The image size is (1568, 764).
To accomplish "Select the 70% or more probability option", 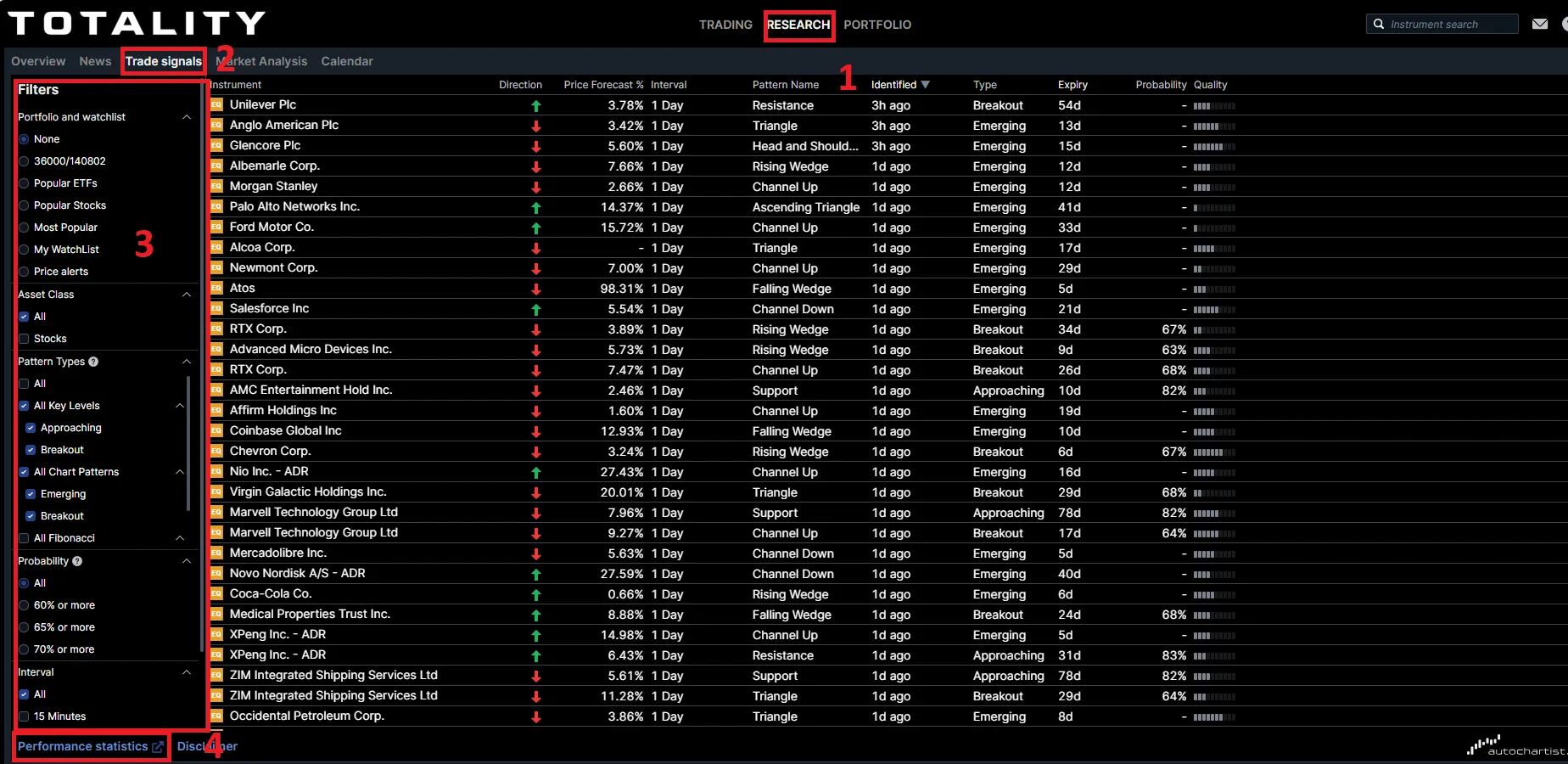I will coord(24,649).
